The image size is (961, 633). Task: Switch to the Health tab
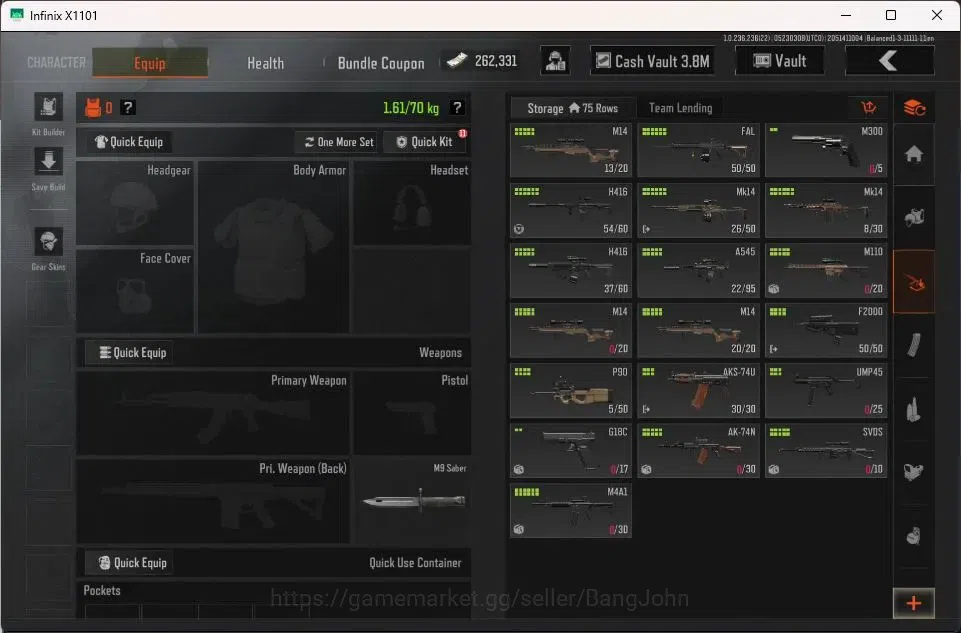tap(265, 63)
